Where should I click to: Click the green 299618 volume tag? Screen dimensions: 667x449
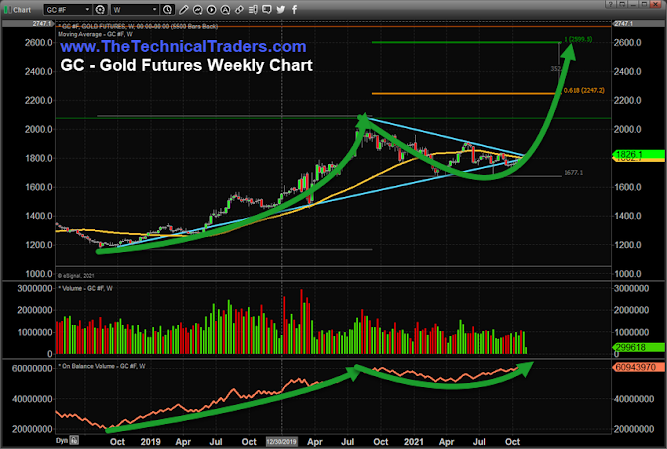pos(638,347)
